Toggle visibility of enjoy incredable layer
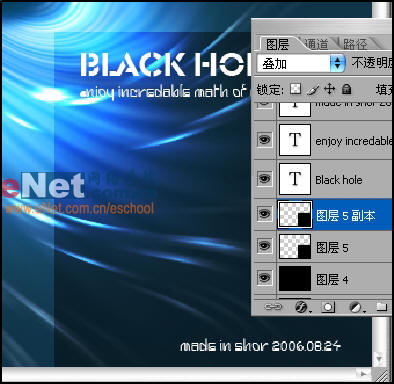 coord(265,140)
